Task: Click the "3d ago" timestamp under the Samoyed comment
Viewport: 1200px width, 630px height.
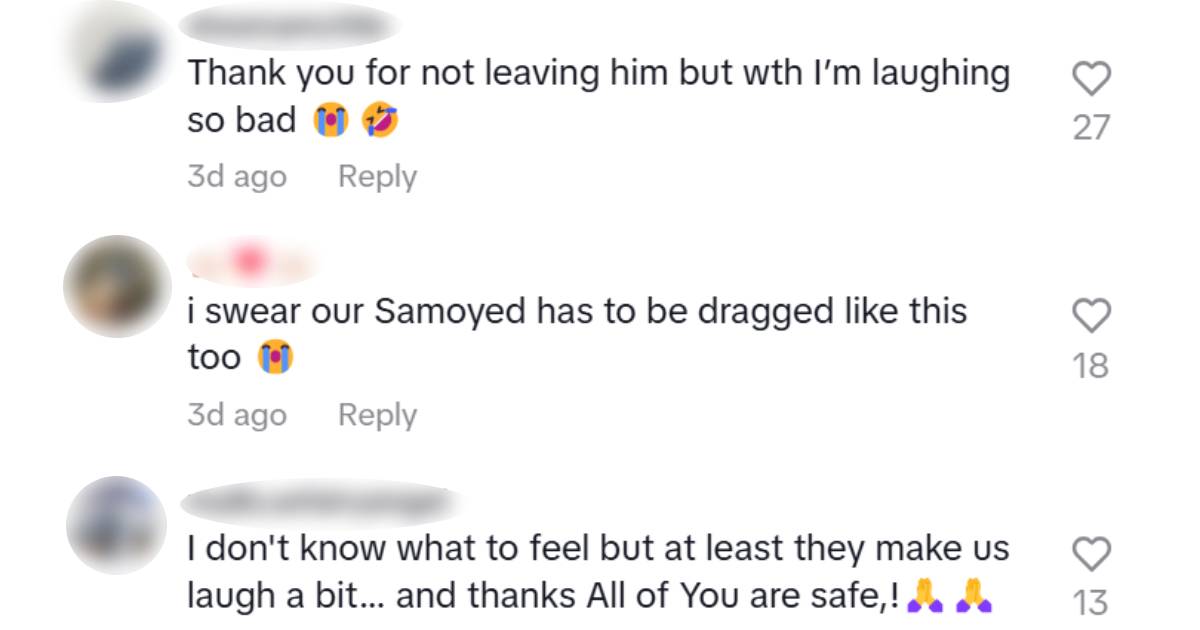Action: coord(237,415)
